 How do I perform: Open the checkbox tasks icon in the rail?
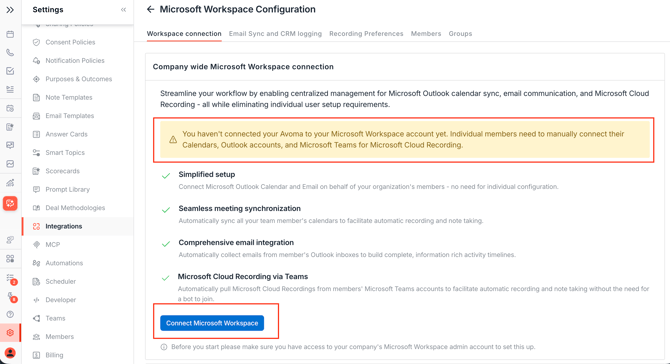[x=10, y=71]
